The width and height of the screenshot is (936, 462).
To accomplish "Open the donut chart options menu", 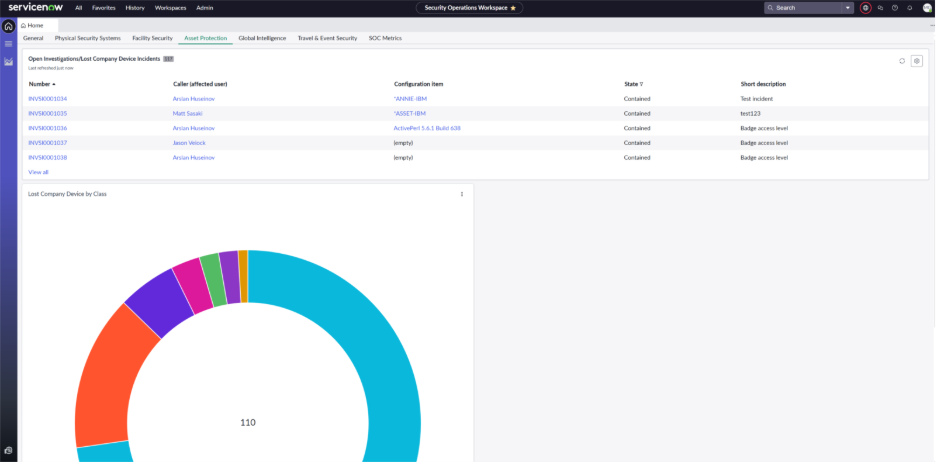I will (461, 194).
